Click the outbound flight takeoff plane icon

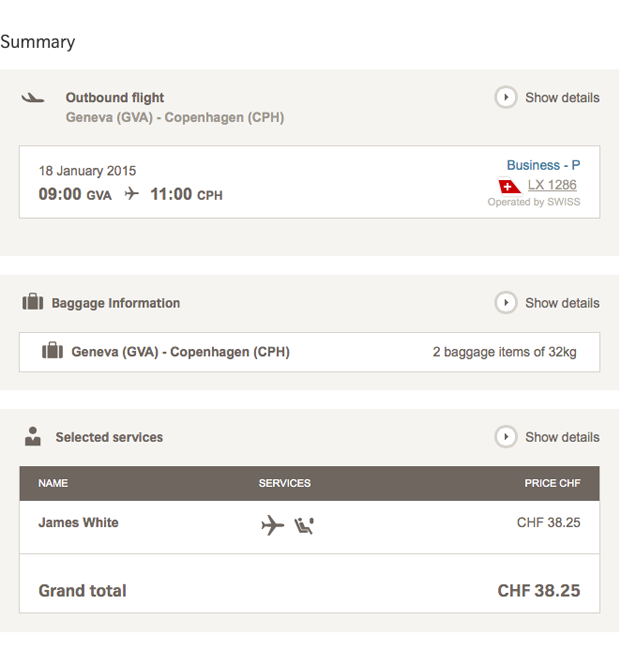(x=33, y=98)
